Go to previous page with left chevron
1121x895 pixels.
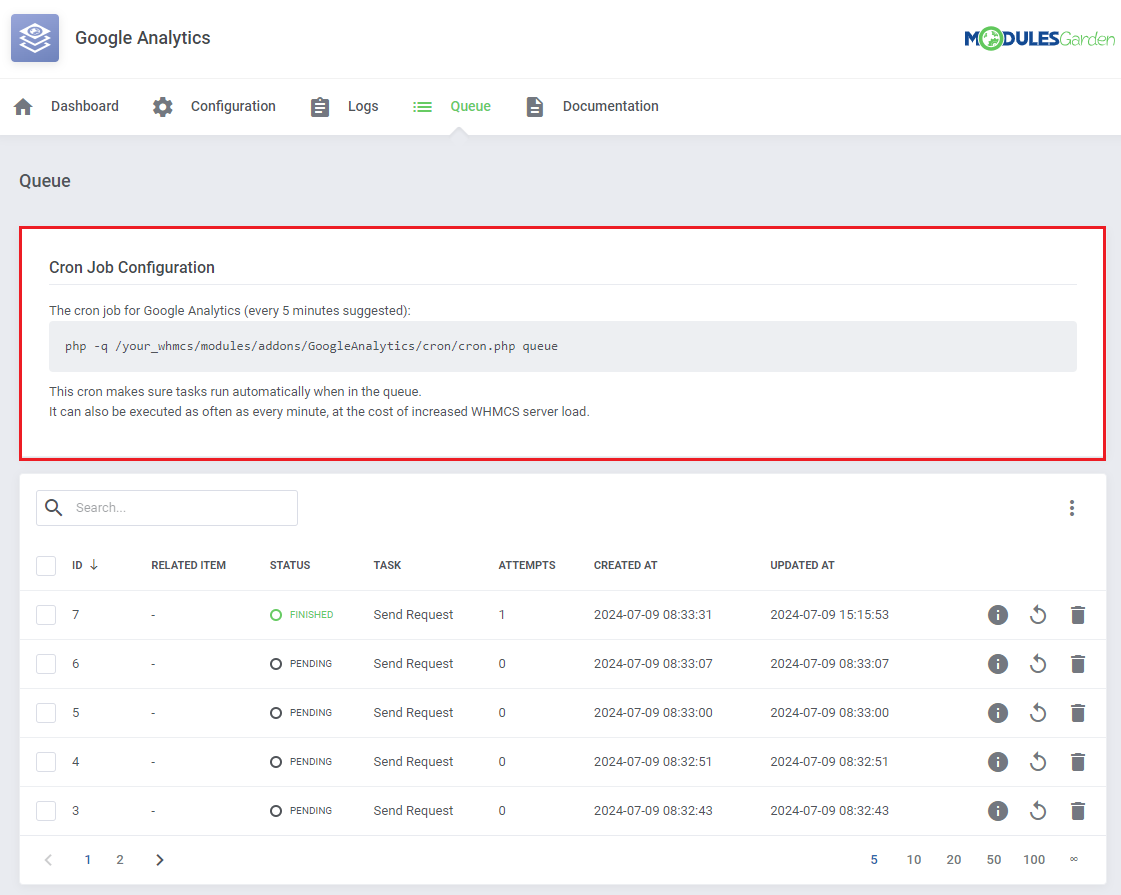click(48, 860)
